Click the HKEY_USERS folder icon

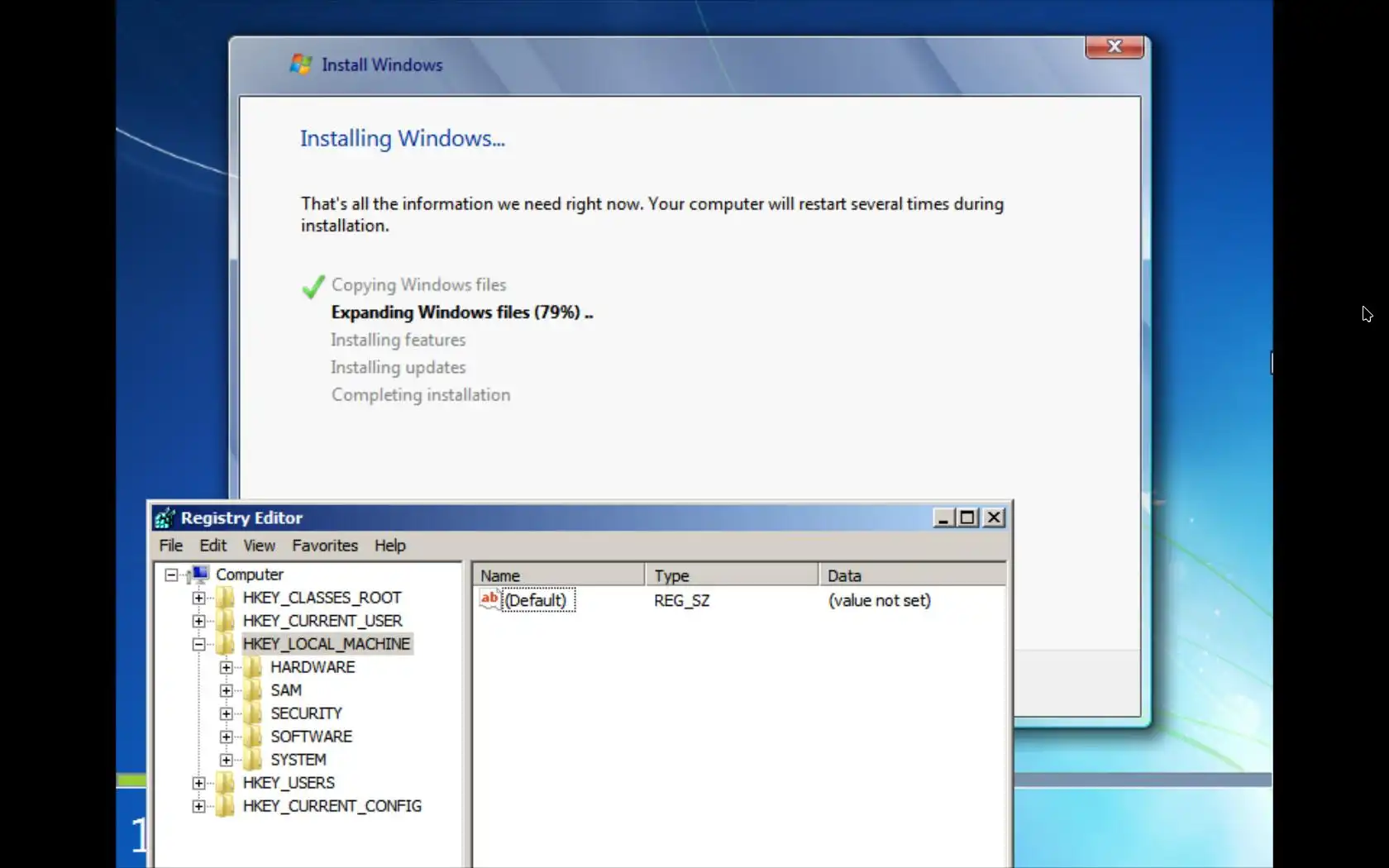point(225,782)
